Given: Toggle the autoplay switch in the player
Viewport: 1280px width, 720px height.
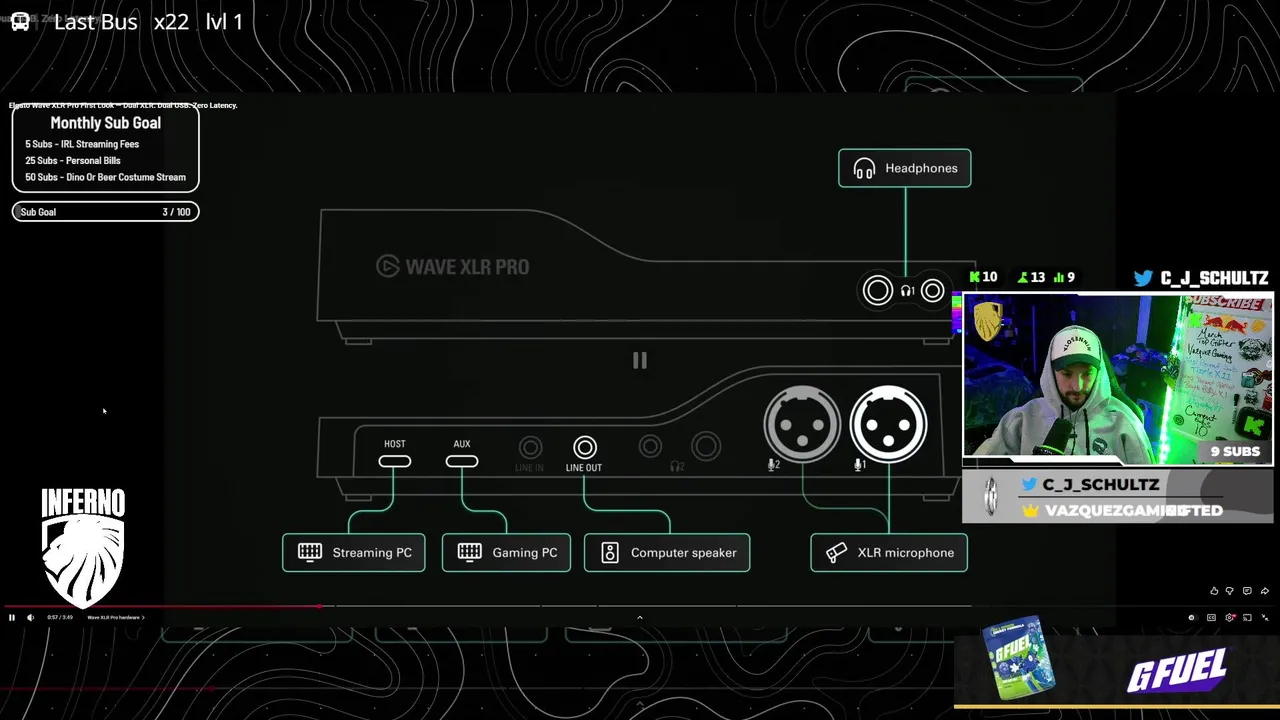Looking at the screenshot, I should [x=1192, y=618].
